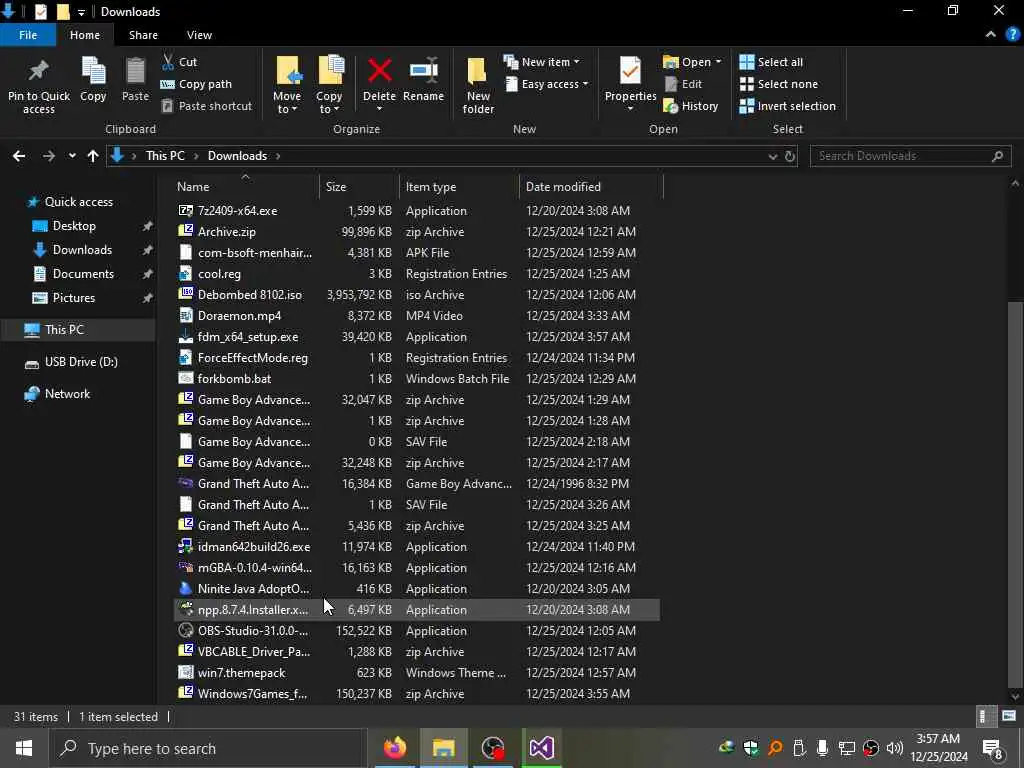Sort by the Item type column header
The image size is (1024, 768).
coord(458,187)
